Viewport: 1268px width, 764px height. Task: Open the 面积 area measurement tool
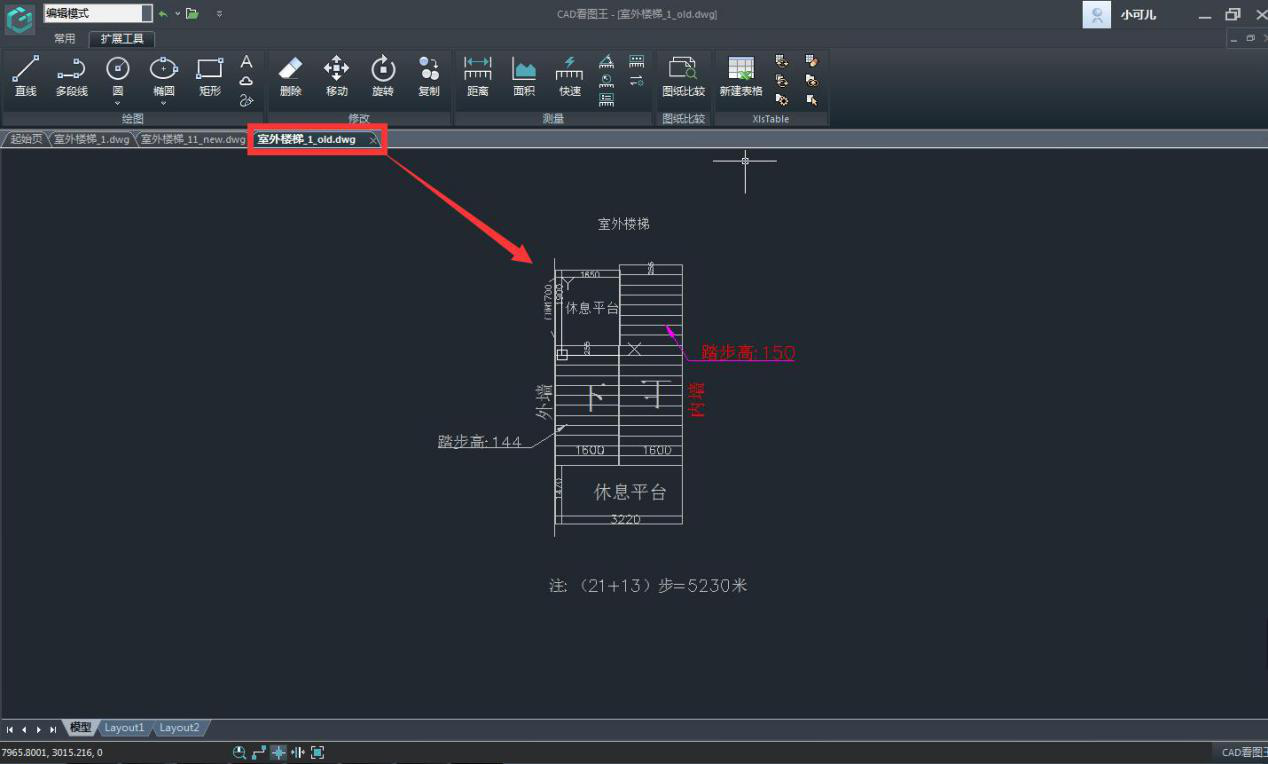[x=524, y=77]
